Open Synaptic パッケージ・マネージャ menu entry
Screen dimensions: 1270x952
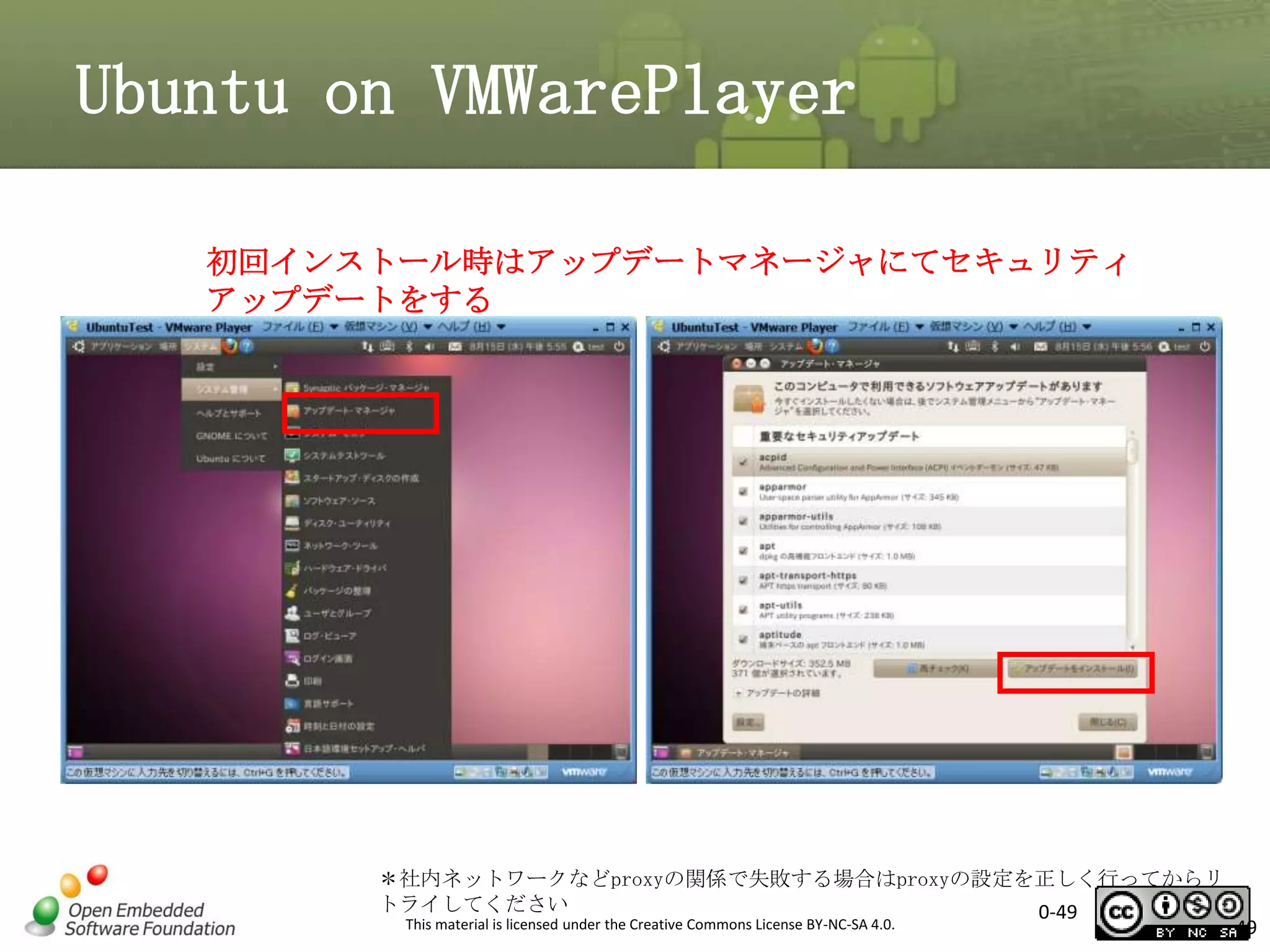pyautogui.click(x=366, y=387)
